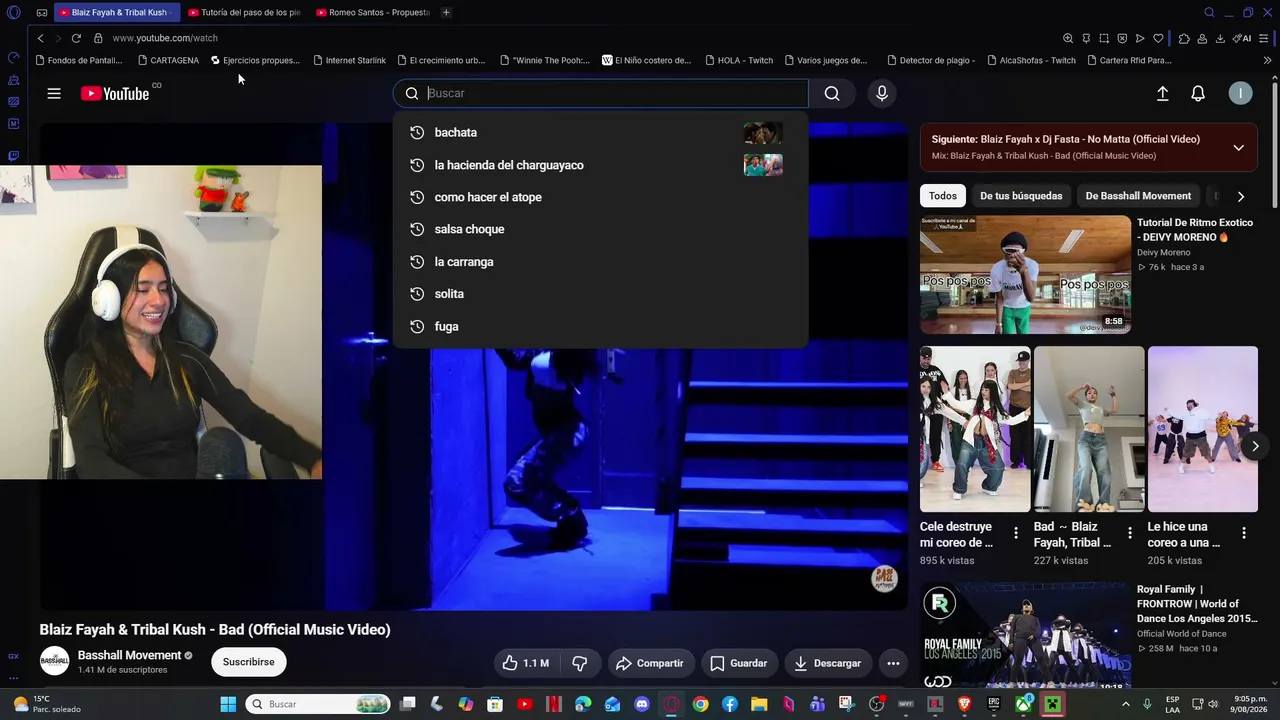Viewport: 1280px width, 720px height.
Task: Subscribe with the 'Suscribirse' button
Action: click(x=249, y=662)
